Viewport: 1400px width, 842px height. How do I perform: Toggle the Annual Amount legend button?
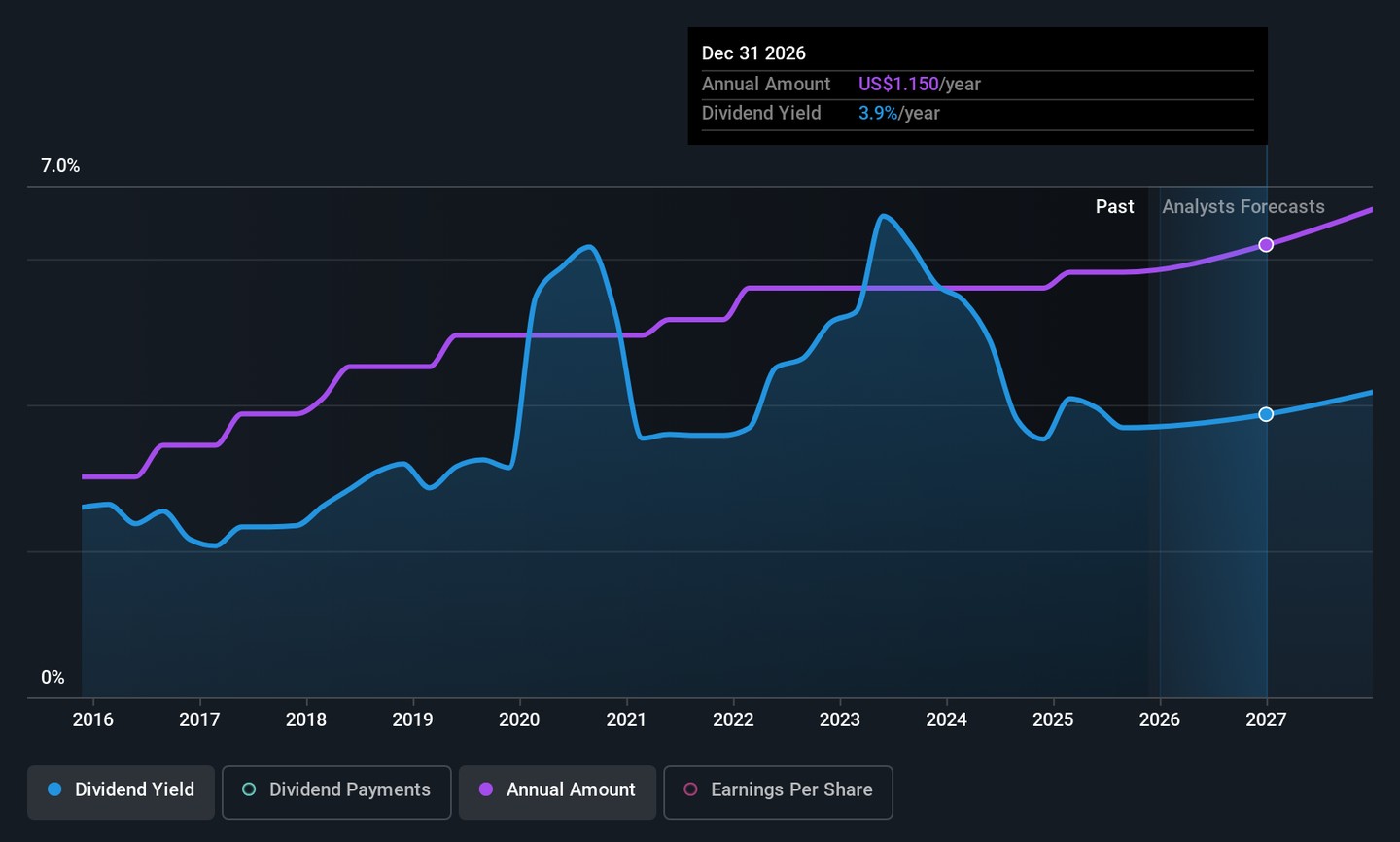pyautogui.click(x=557, y=790)
